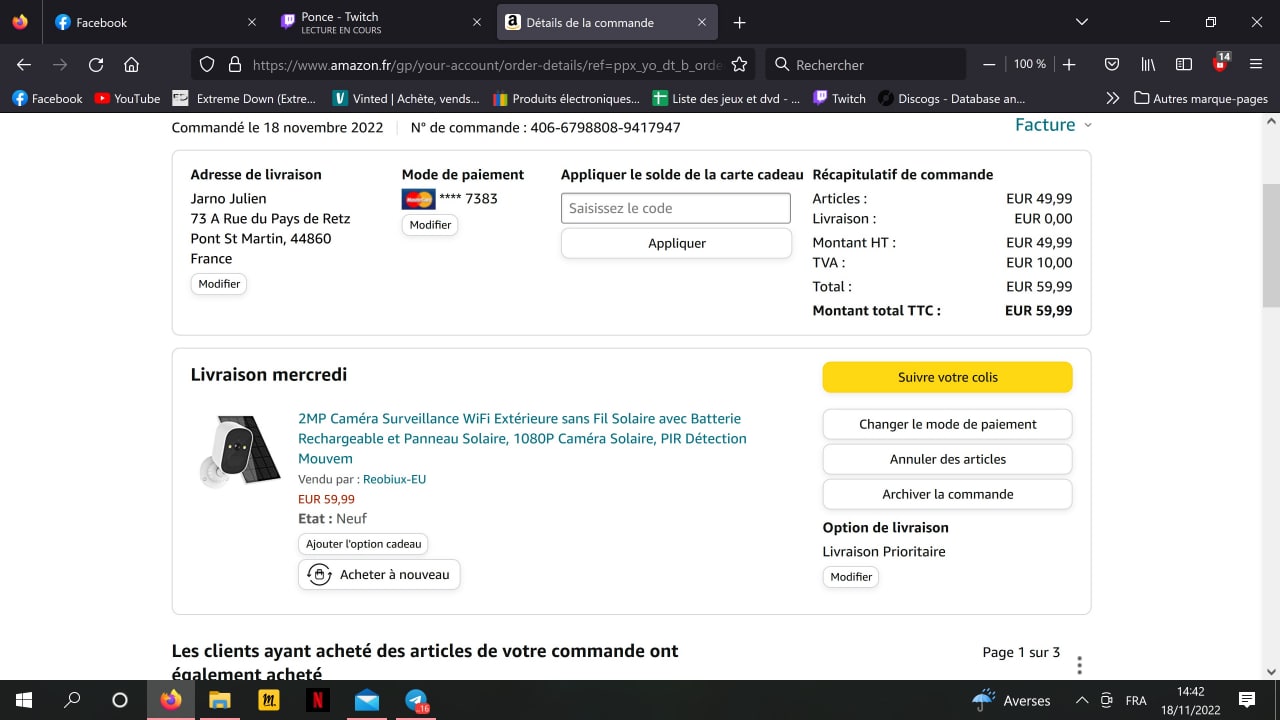Open Telegram from the taskbar
The height and width of the screenshot is (720, 1280).
[416, 700]
